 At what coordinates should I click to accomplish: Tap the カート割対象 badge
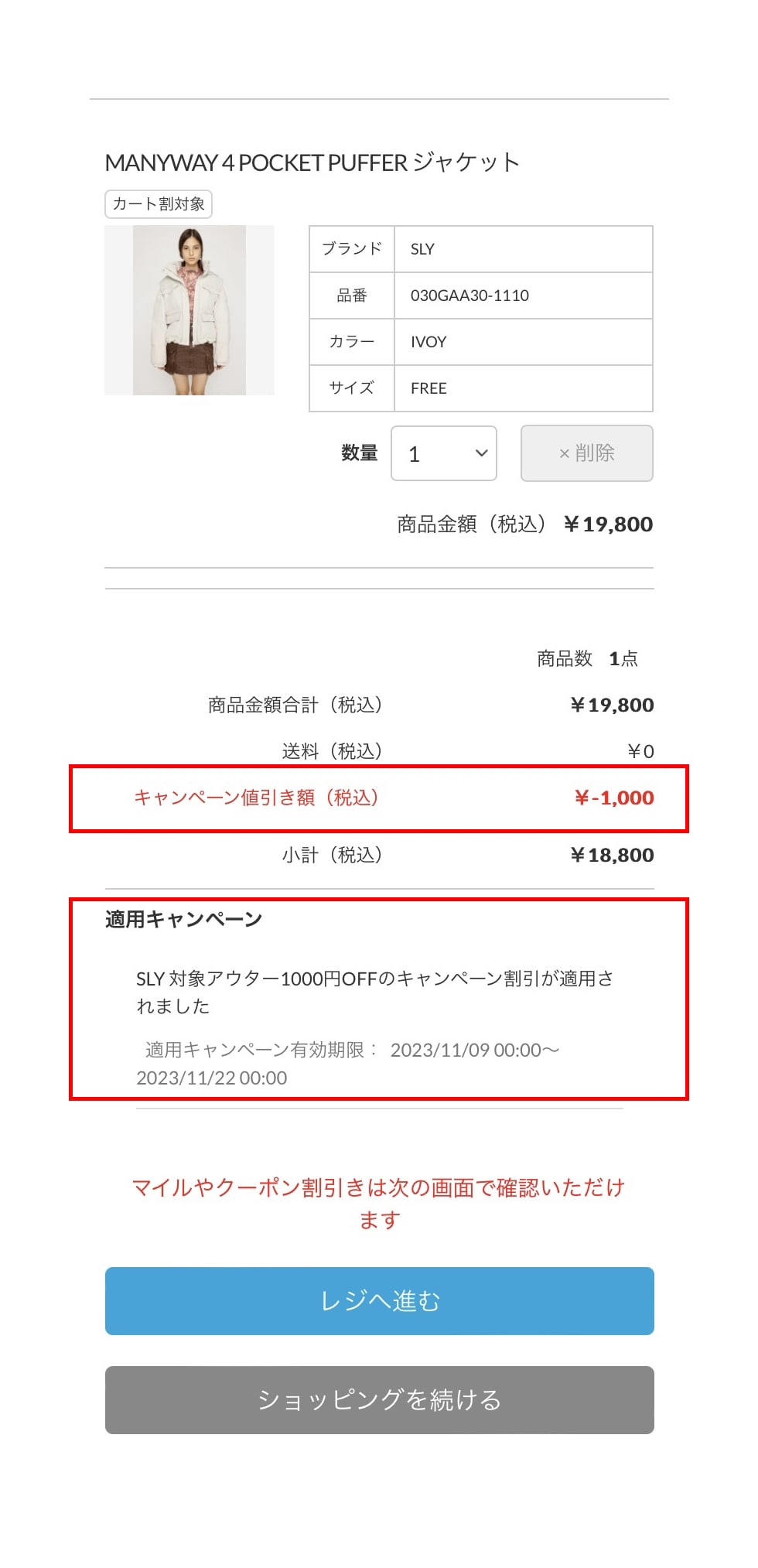tap(159, 204)
